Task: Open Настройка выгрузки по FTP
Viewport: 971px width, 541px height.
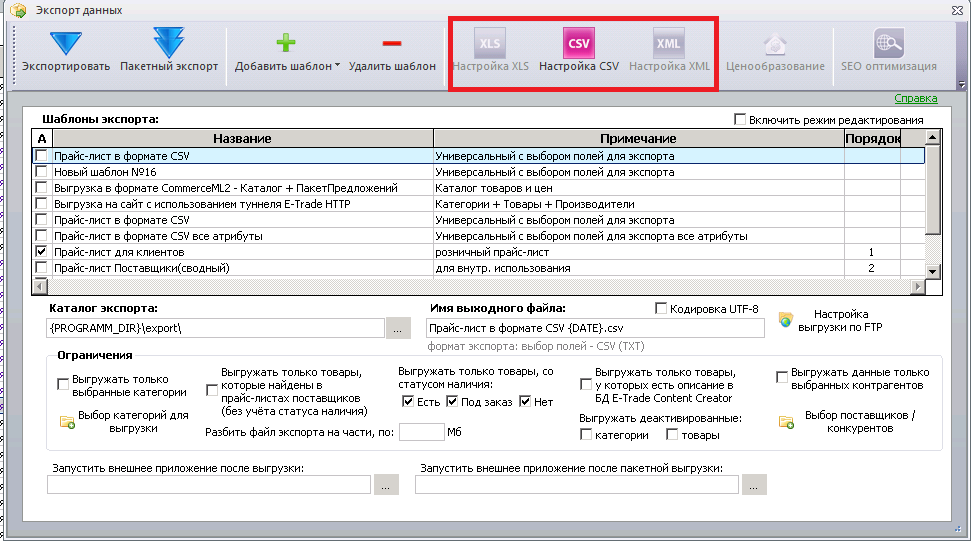Action: click(x=830, y=321)
